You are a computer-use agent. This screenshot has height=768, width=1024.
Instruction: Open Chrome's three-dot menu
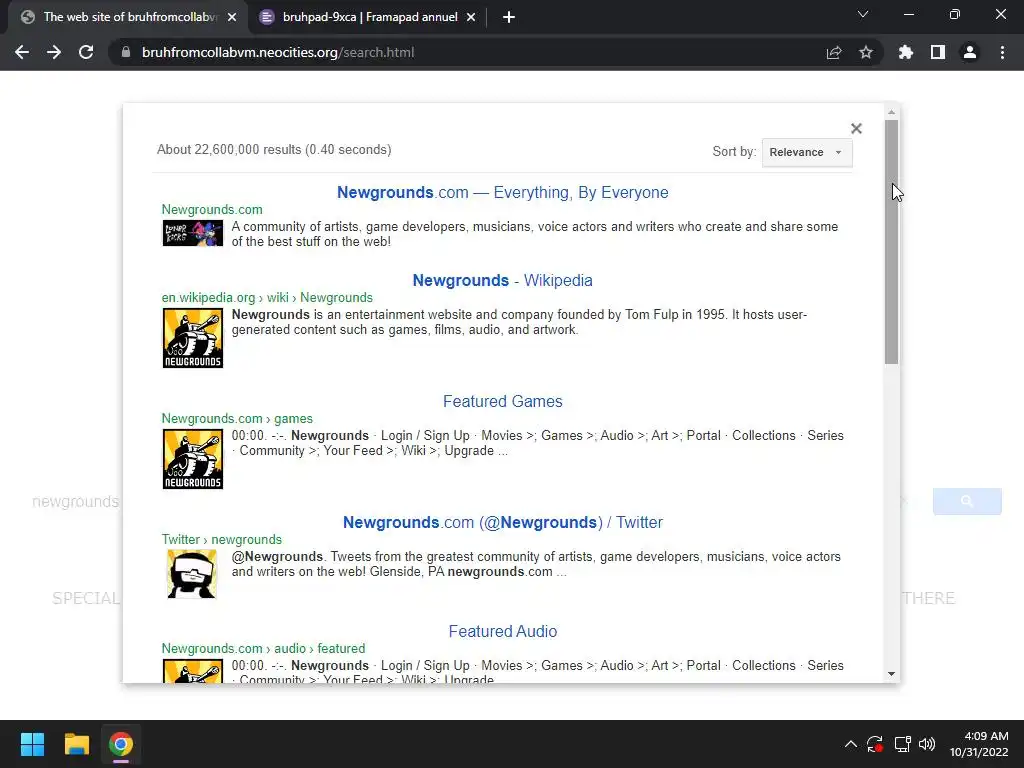1002,52
